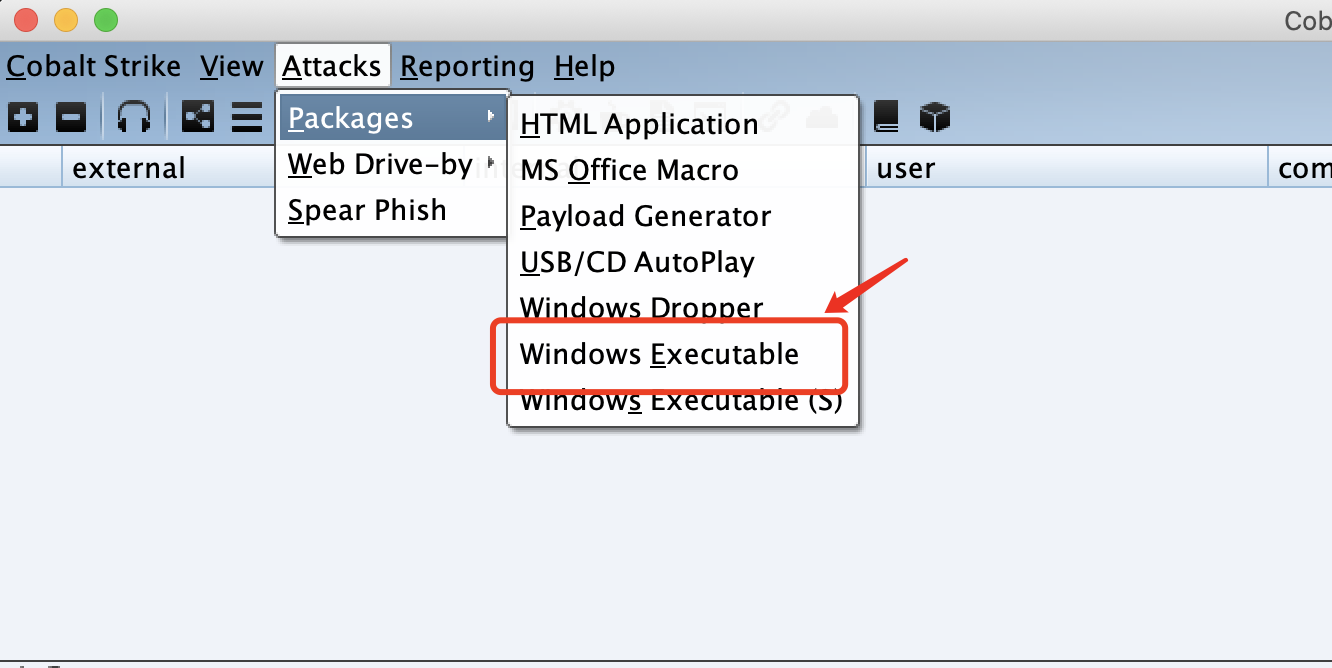Click the cube icon in the toolbar
1332x668 pixels.
tap(934, 118)
